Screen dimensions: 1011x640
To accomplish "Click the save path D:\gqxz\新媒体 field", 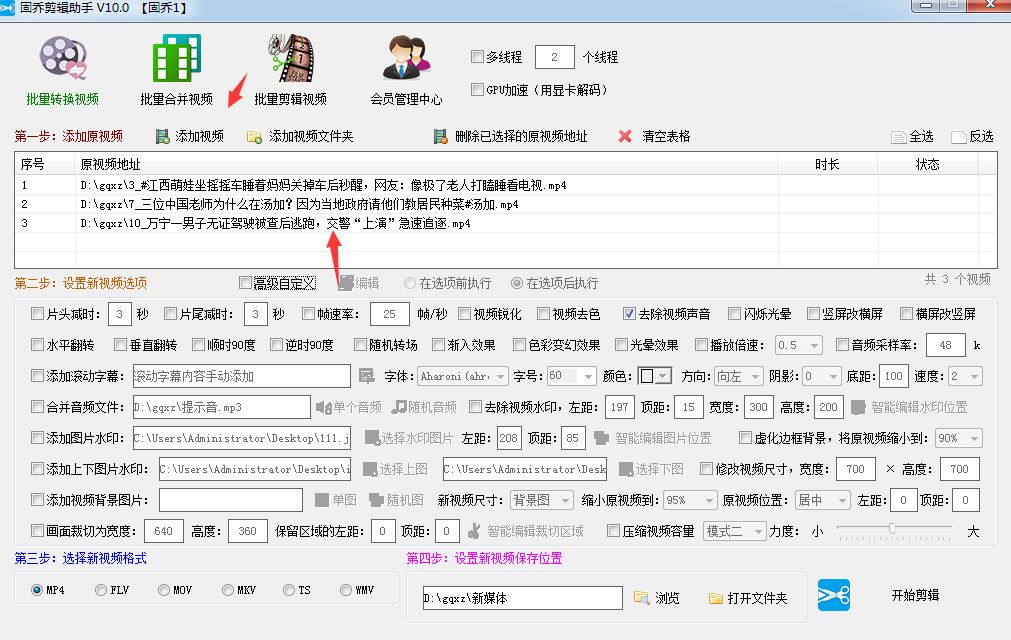I will tap(523, 598).
